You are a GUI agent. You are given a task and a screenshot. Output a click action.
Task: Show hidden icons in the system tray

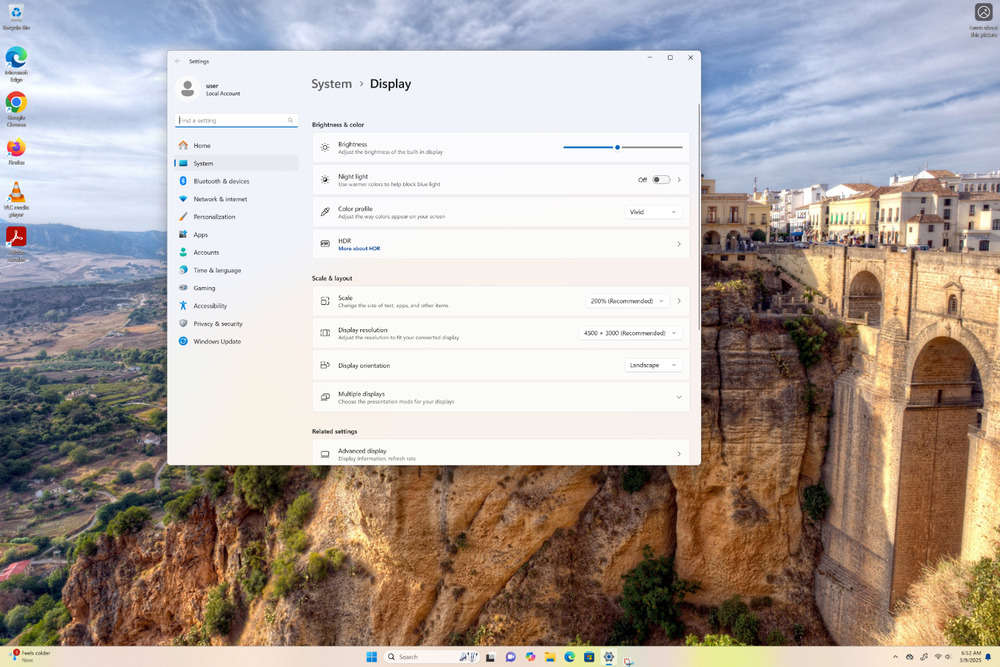(895, 657)
